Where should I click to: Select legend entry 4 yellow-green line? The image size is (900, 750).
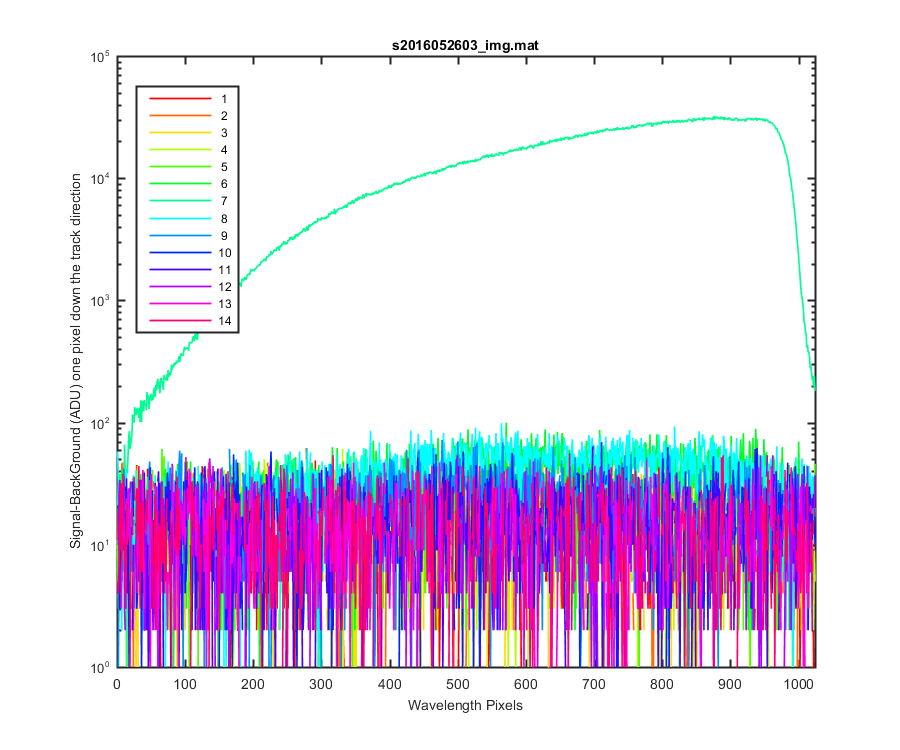[x=180, y=150]
